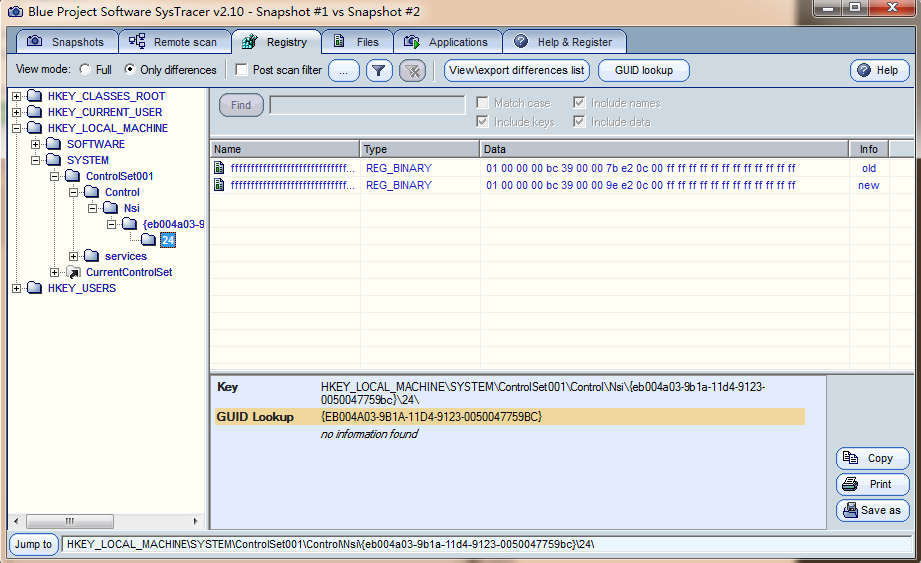
Task: Collapse the HKEY_LOCAL_MACHINE node
Action: point(16,128)
